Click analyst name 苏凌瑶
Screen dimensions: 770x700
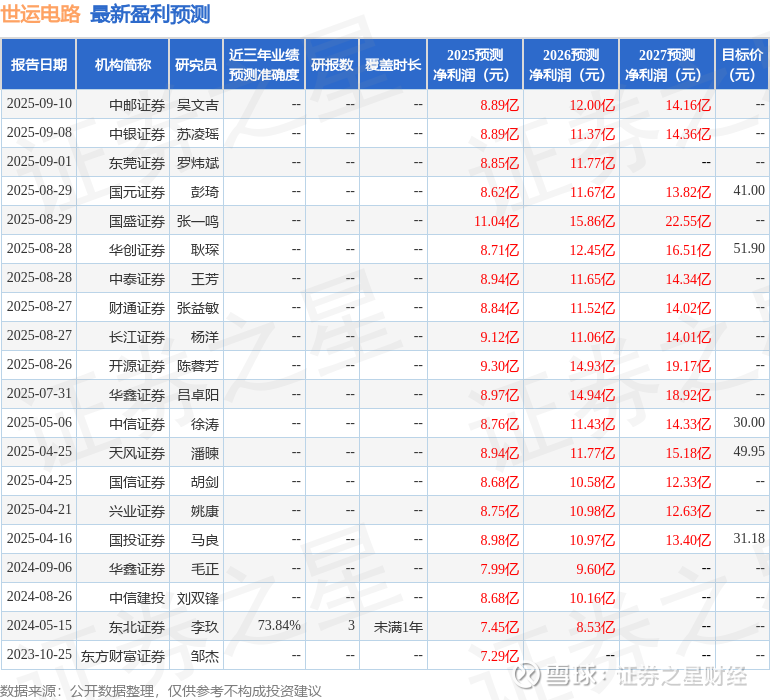coord(197,134)
